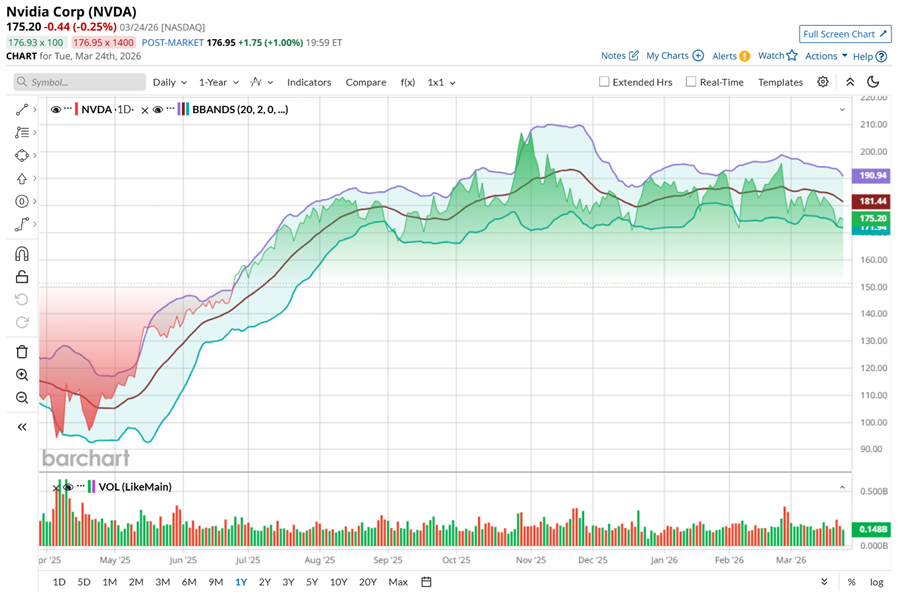Collapse the drawing toolbar with double chevron
This screenshot has width=903, height=597.
(x=22, y=427)
